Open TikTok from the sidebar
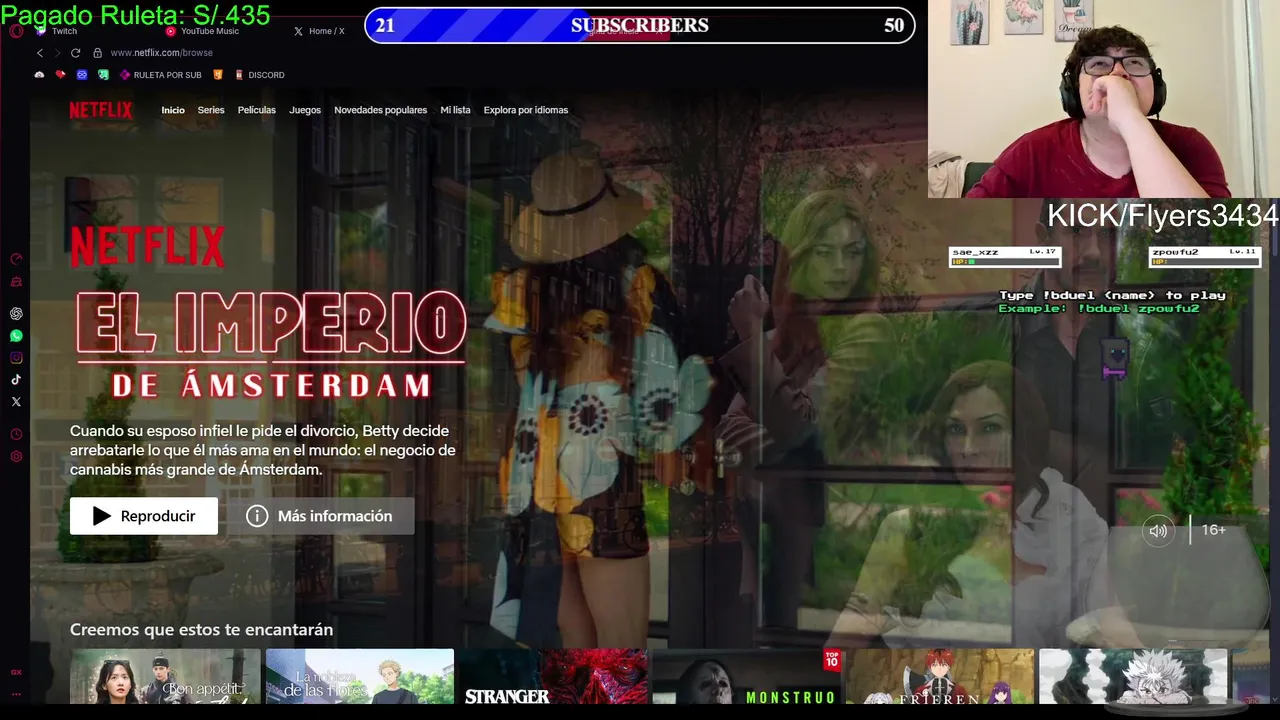 click(x=16, y=380)
